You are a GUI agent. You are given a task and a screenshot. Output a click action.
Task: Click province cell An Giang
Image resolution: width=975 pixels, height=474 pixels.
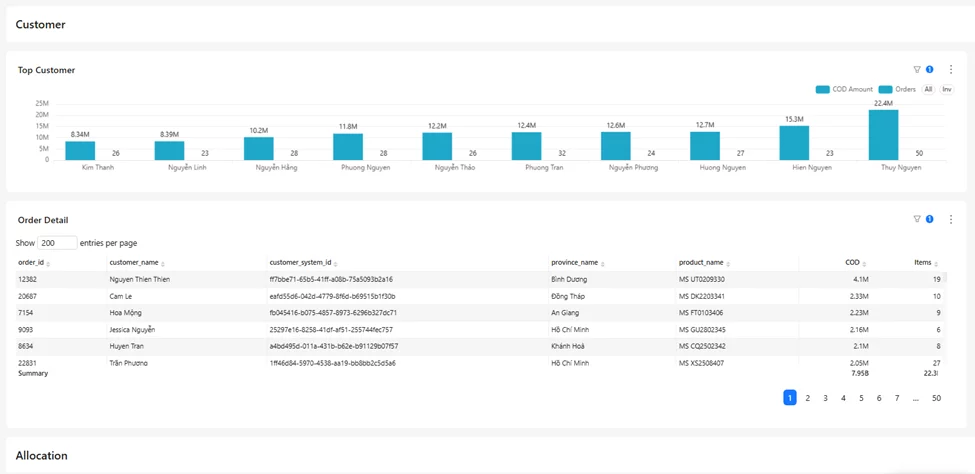(565, 313)
